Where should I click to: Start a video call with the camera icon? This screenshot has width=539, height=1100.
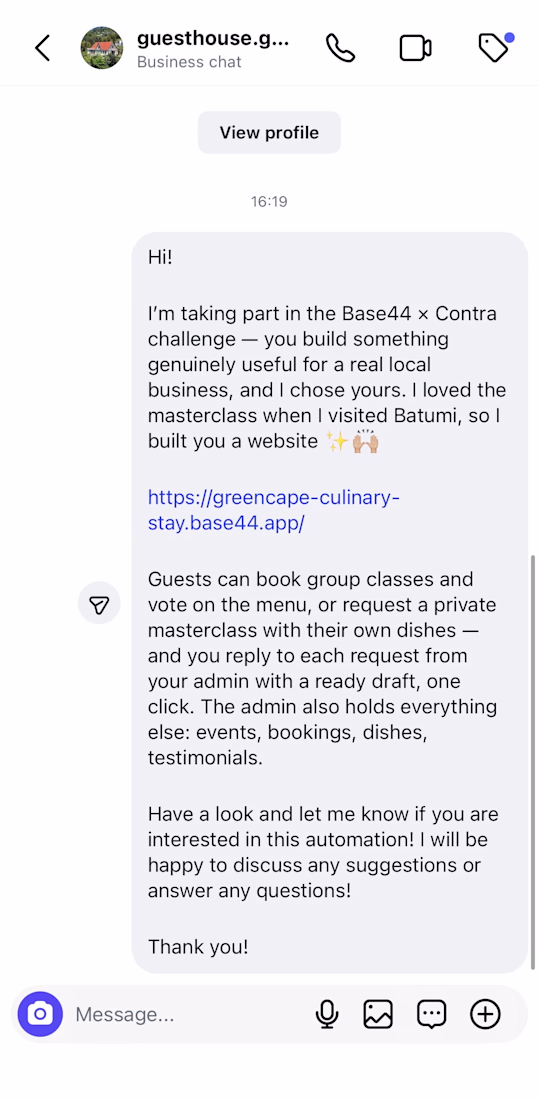point(415,48)
